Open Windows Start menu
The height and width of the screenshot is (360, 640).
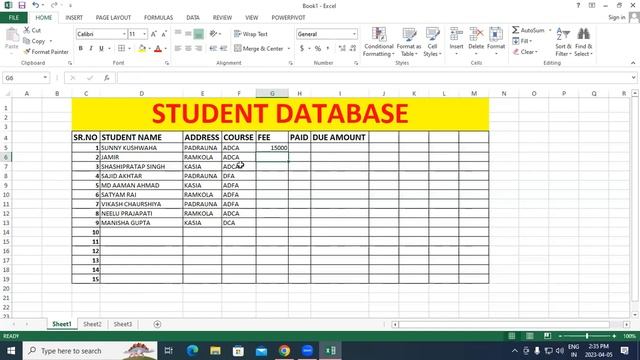pos(11,351)
